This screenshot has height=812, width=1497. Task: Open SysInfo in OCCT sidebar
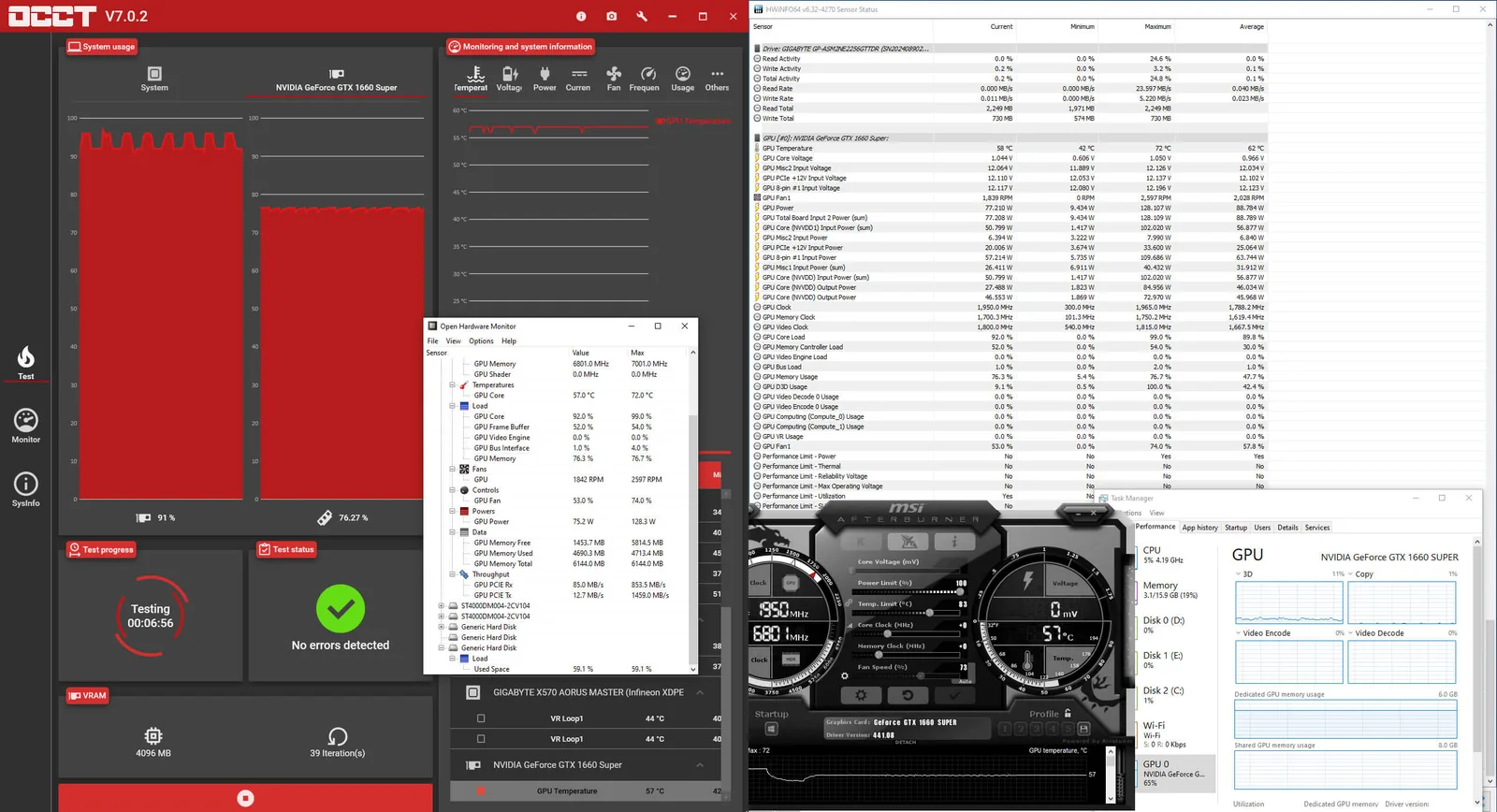[x=26, y=489]
